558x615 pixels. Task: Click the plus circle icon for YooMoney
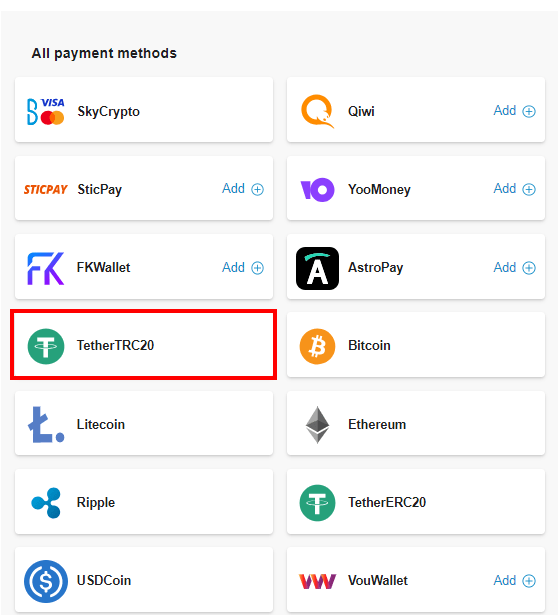point(529,189)
